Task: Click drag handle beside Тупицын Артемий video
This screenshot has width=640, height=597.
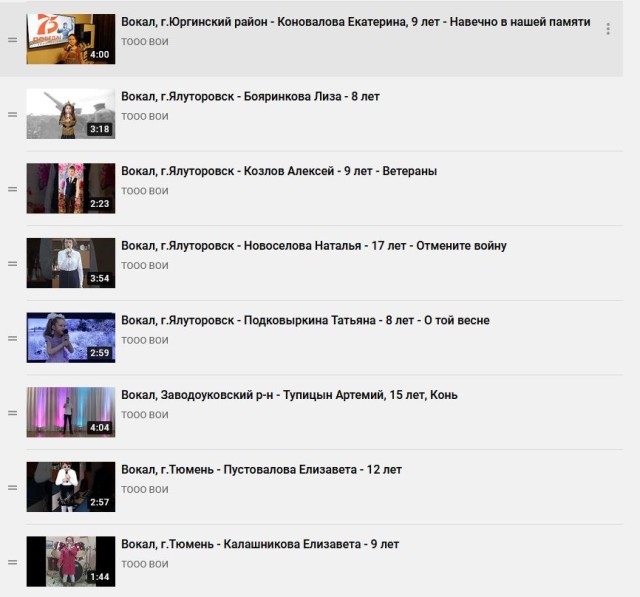Action: (x=13, y=413)
